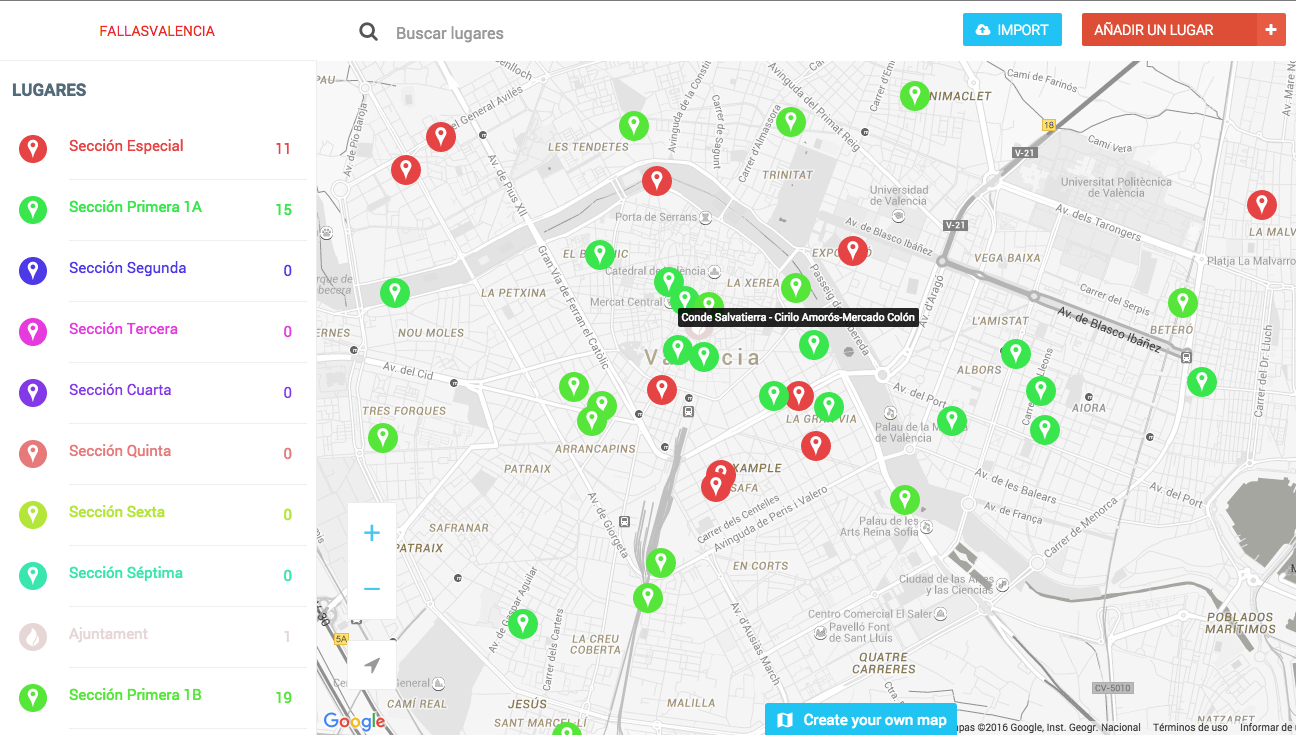Zoom out the map with minus button
This screenshot has width=1296, height=735.
(x=372, y=589)
